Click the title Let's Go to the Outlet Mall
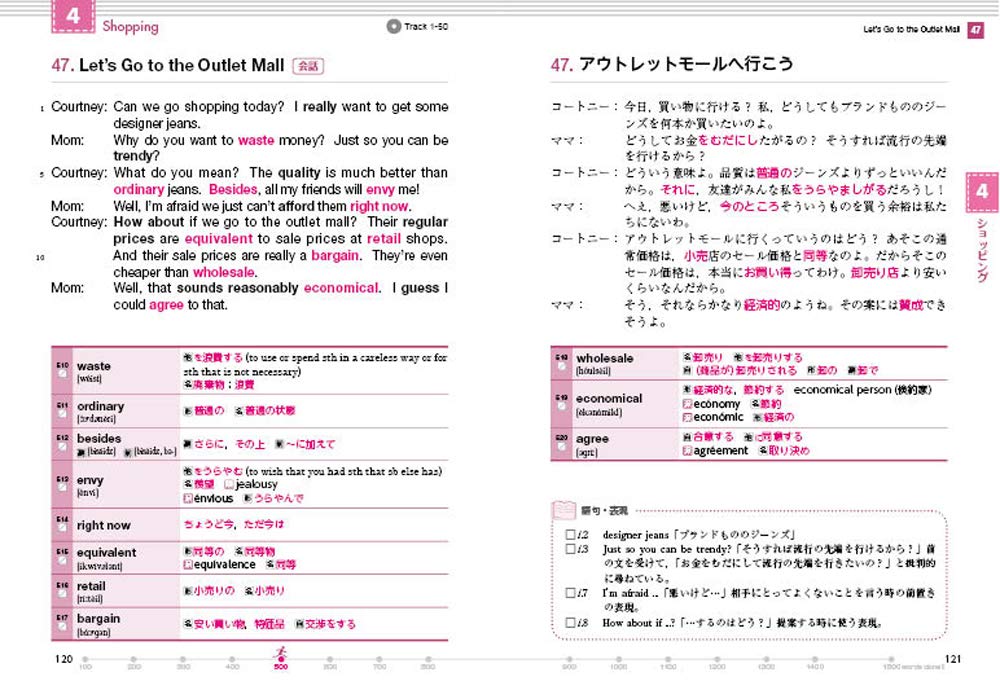 coord(181,65)
